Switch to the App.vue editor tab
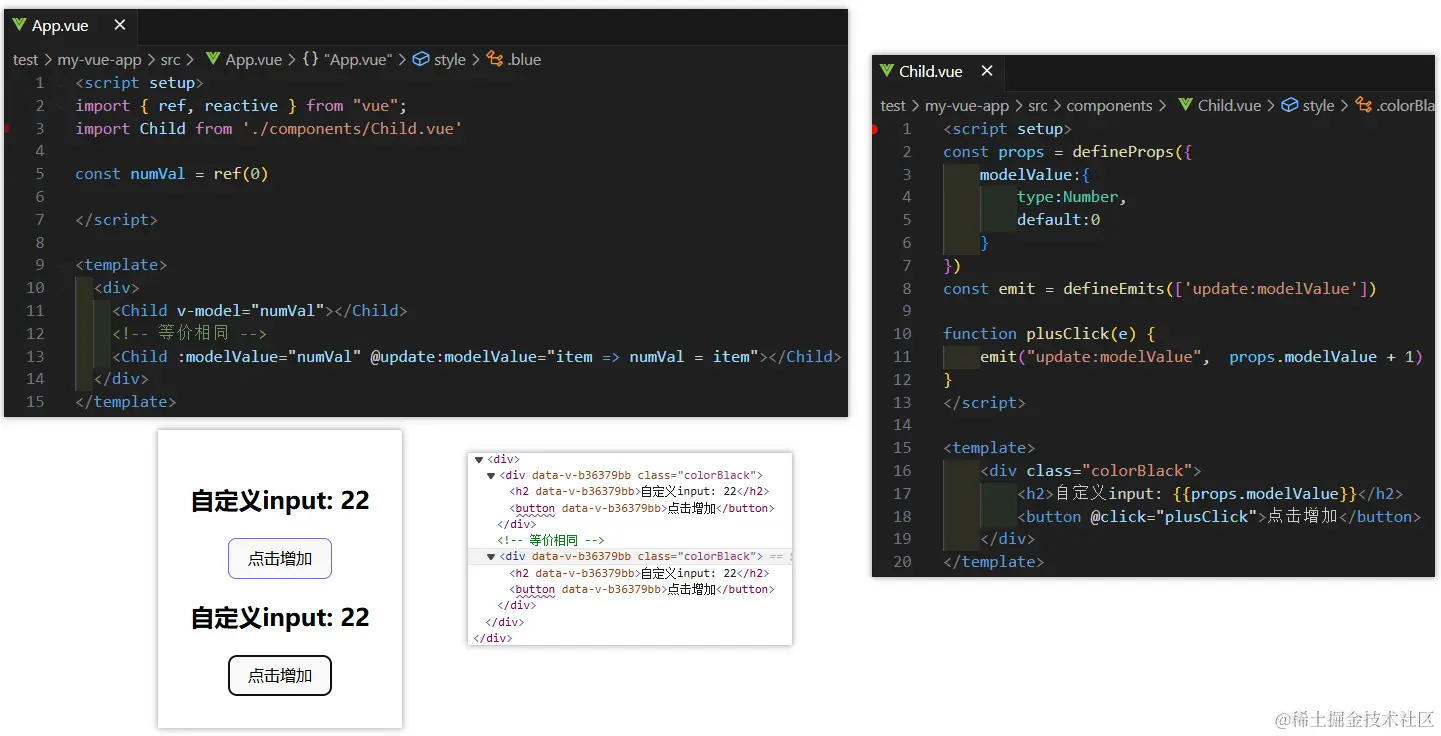Viewport: 1441px width, 736px height. pos(60,25)
